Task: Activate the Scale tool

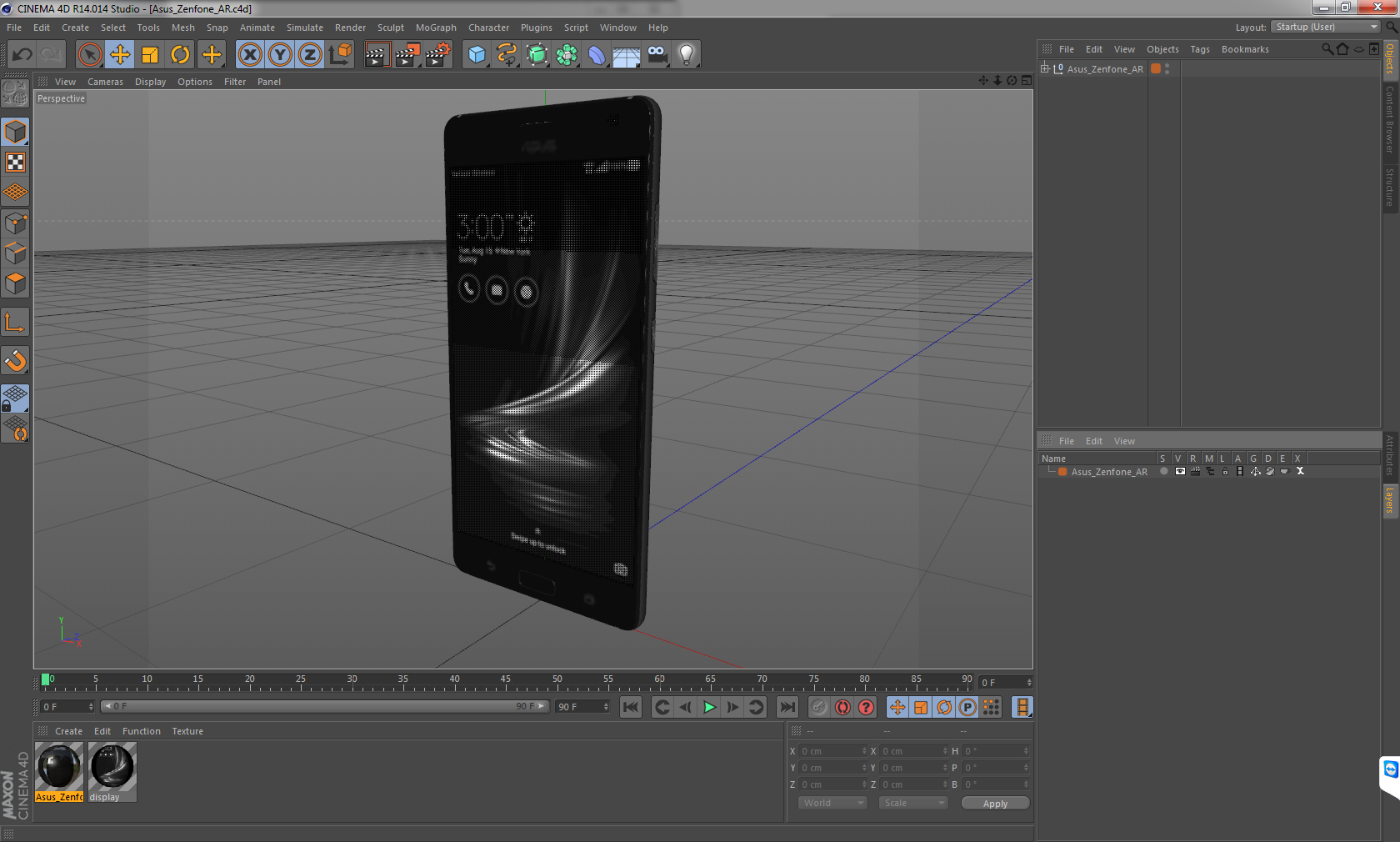Action: 150,55
